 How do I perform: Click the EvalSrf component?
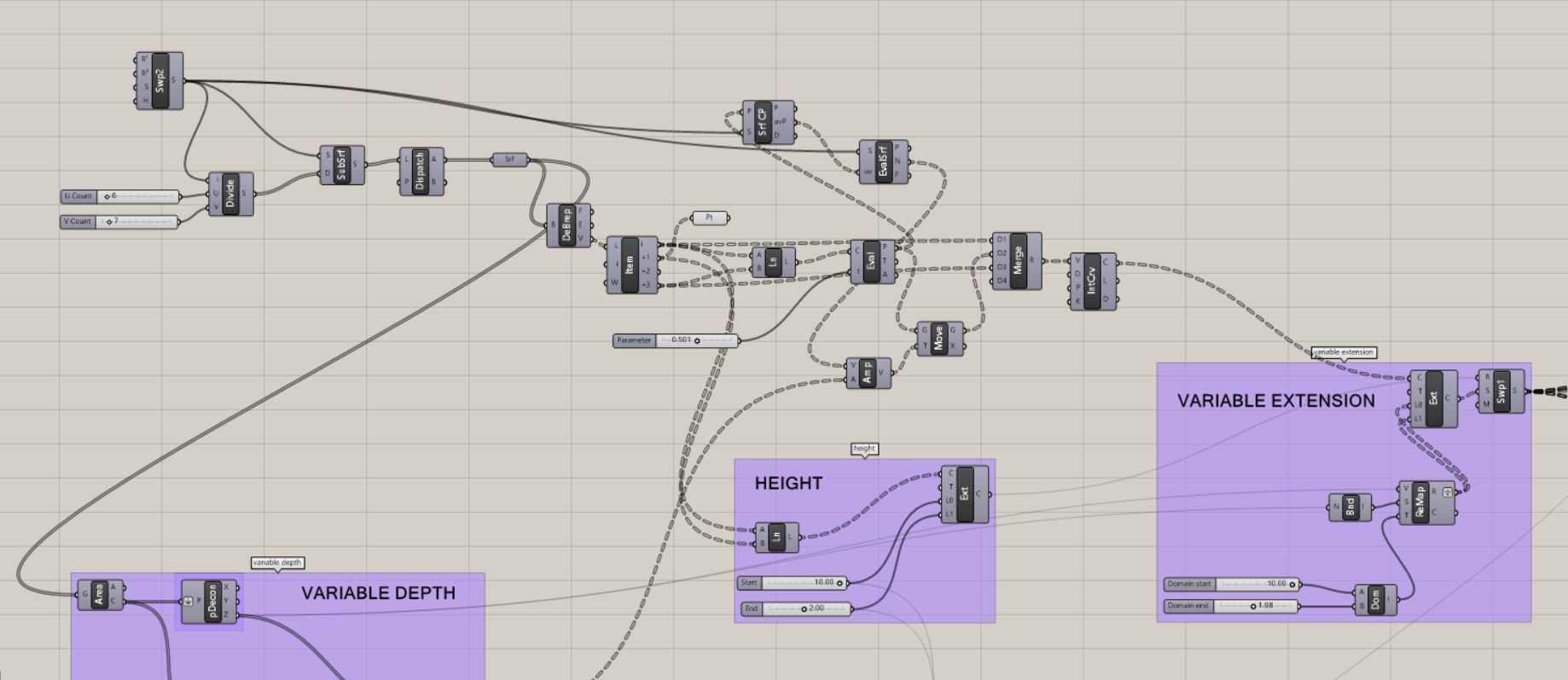[x=883, y=161]
